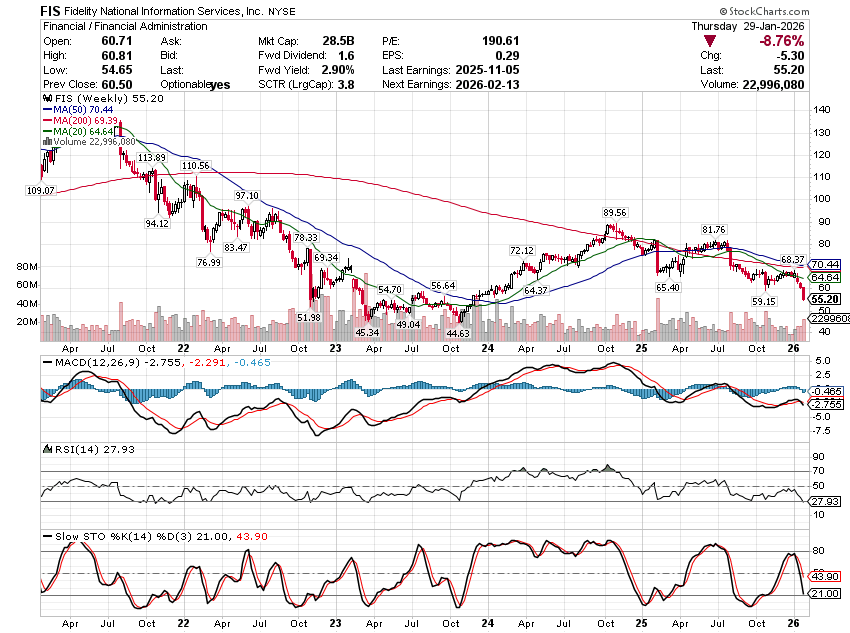The height and width of the screenshot is (633, 850).
Task: Click the green MA(20) legend line marker
Action: click(46, 132)
